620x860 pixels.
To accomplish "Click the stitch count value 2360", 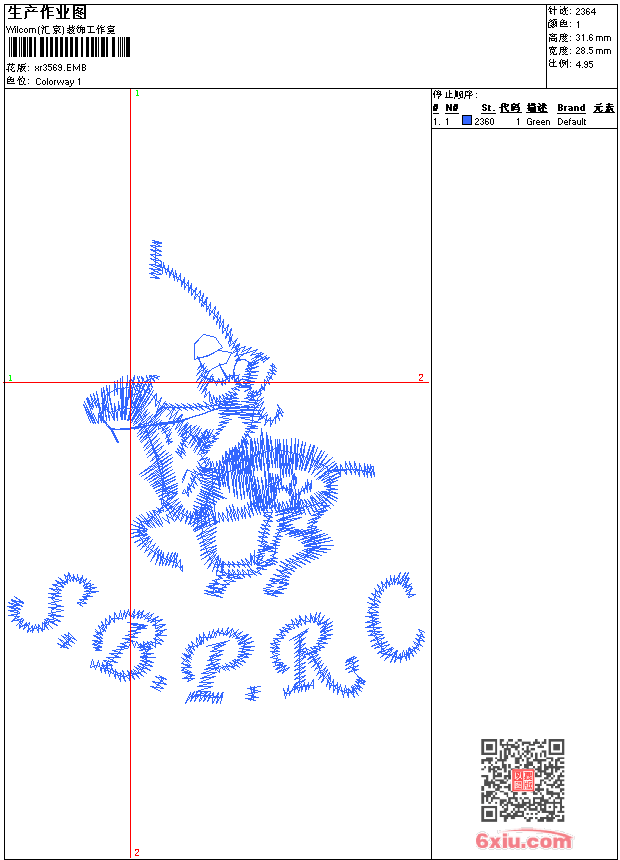I will pyautogui.click(x=484, y=122).
